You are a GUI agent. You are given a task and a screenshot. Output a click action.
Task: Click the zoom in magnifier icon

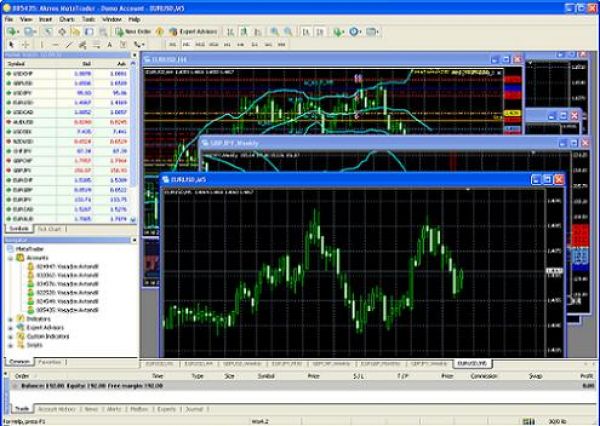click(272, 32)
